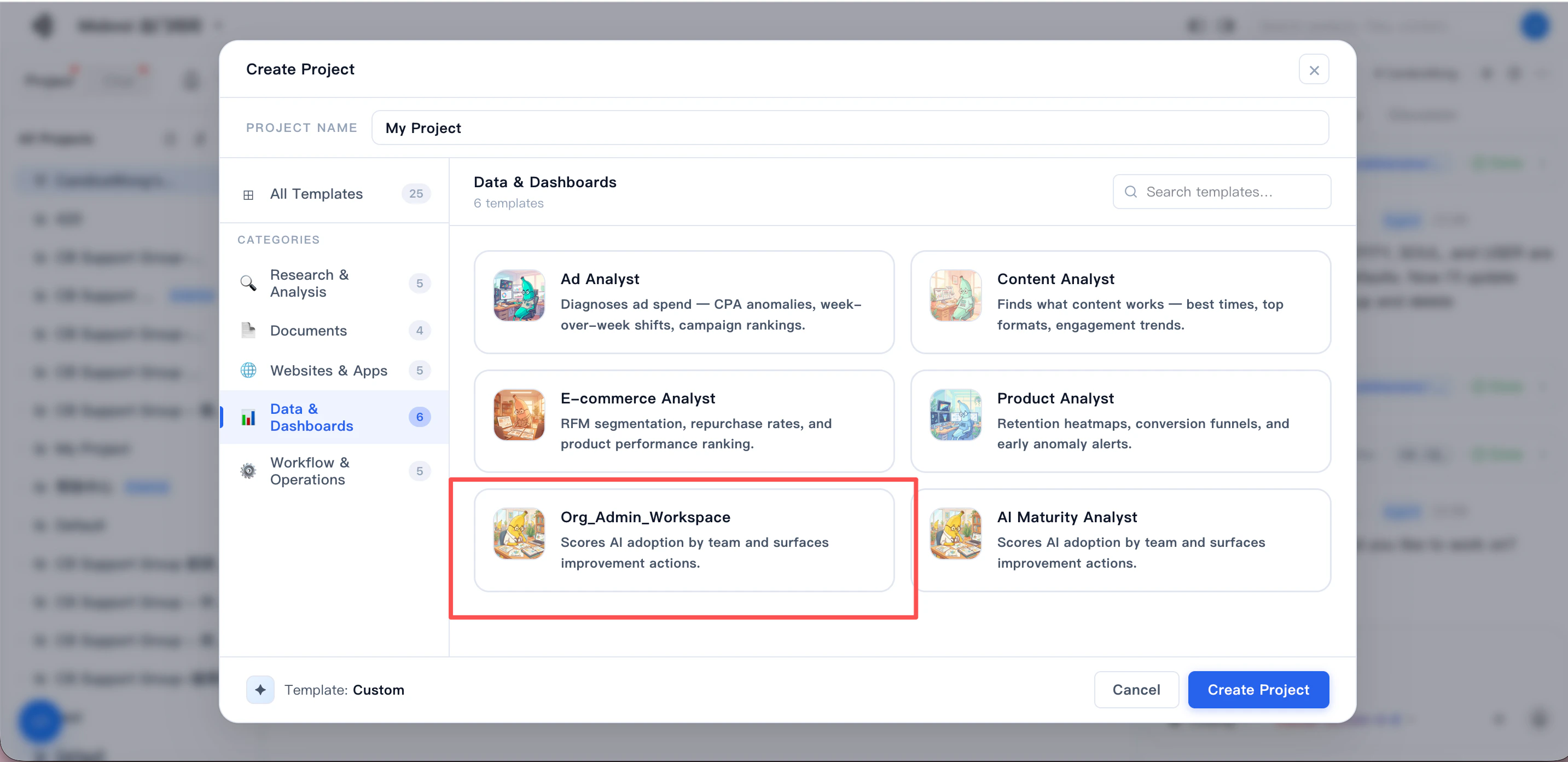Click the search magnifier icon in template search
This screenshot has width=1568, height=762.
click(1130, 192)
